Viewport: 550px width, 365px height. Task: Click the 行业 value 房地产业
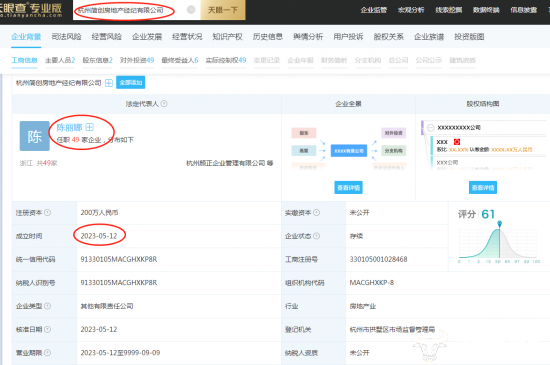[x=363, y=306]
